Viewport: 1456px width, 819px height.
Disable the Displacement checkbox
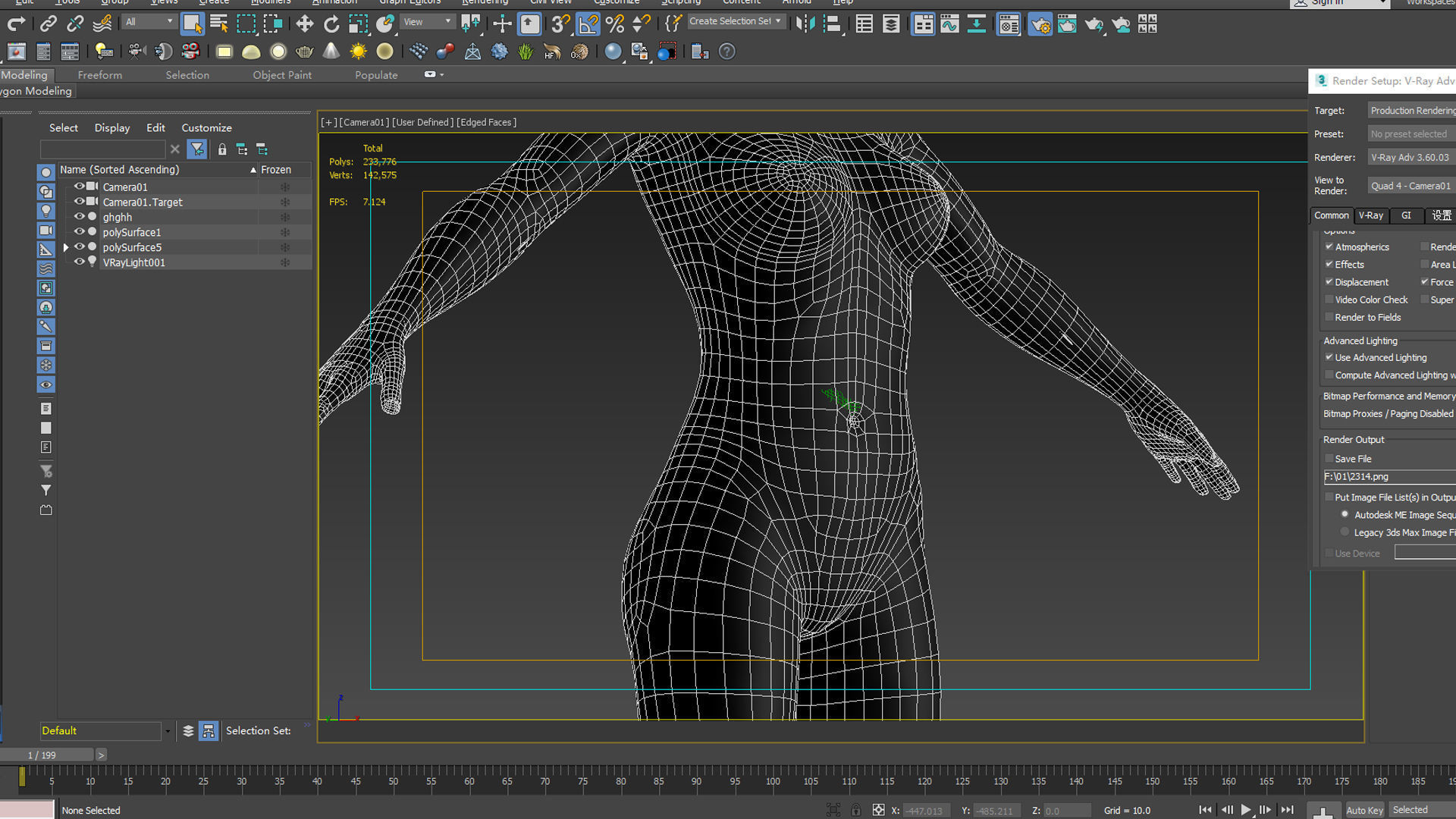[1329, 282]
